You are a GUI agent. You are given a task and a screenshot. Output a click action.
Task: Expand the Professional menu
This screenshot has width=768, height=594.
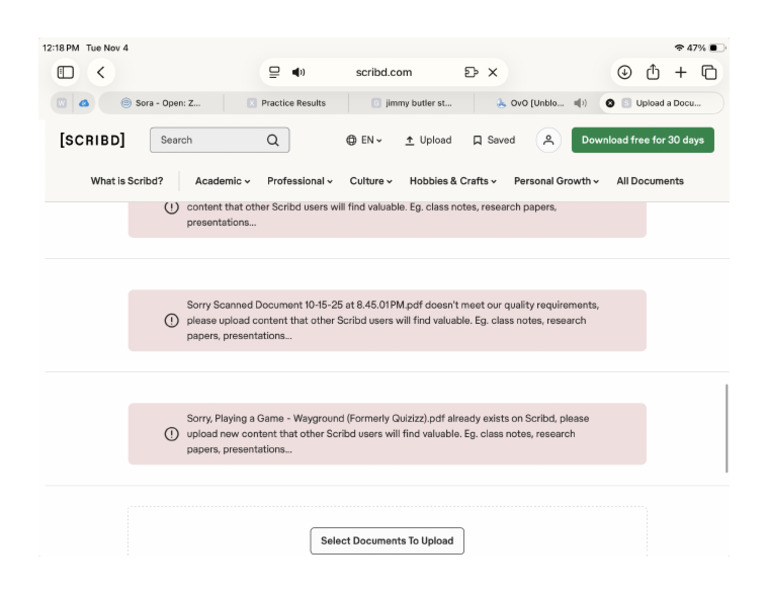click(x=300, y=181)
